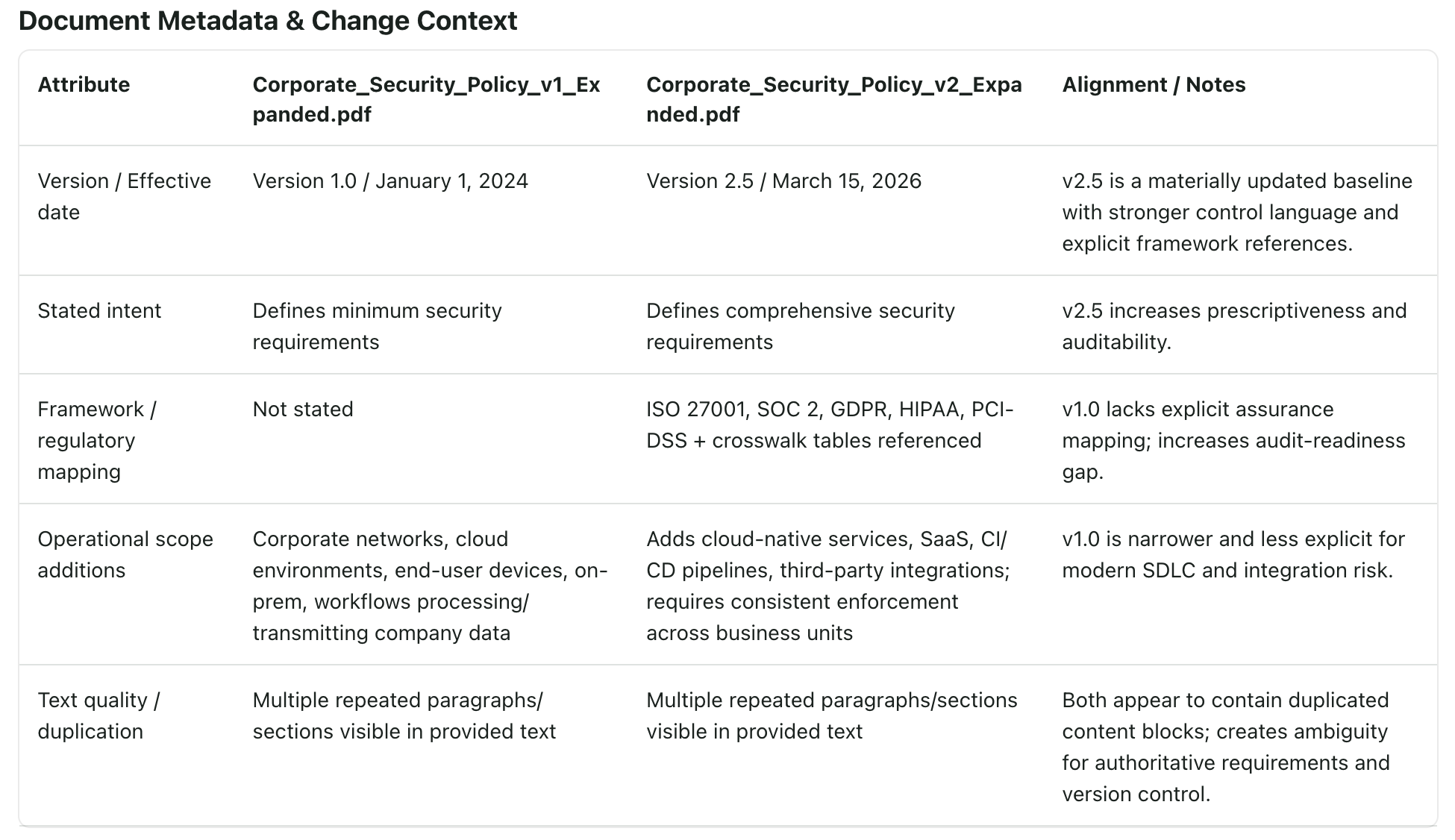Select the Adds cloud-native services, SaaS cell
1455x840 pixels.
[x=827, y=586]
